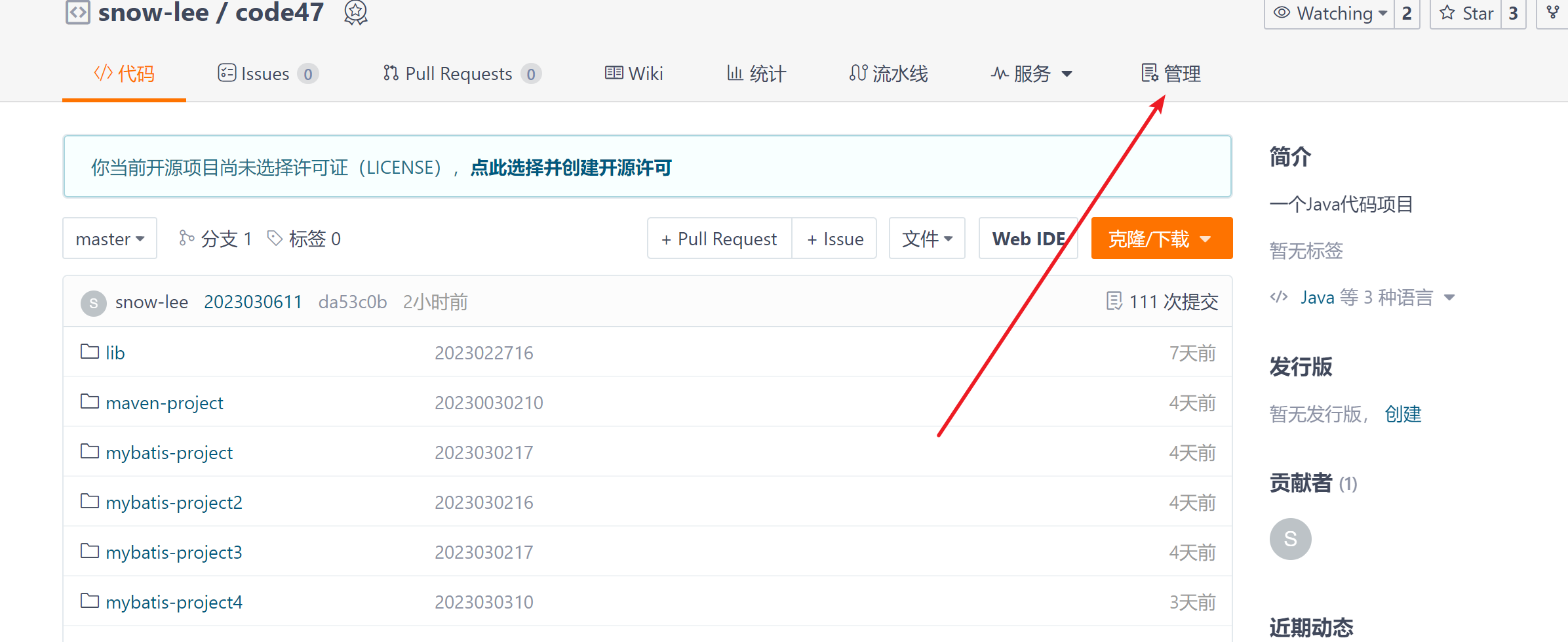
Task: Open the 文件 dropdown
Action: [x=927, y=238]
